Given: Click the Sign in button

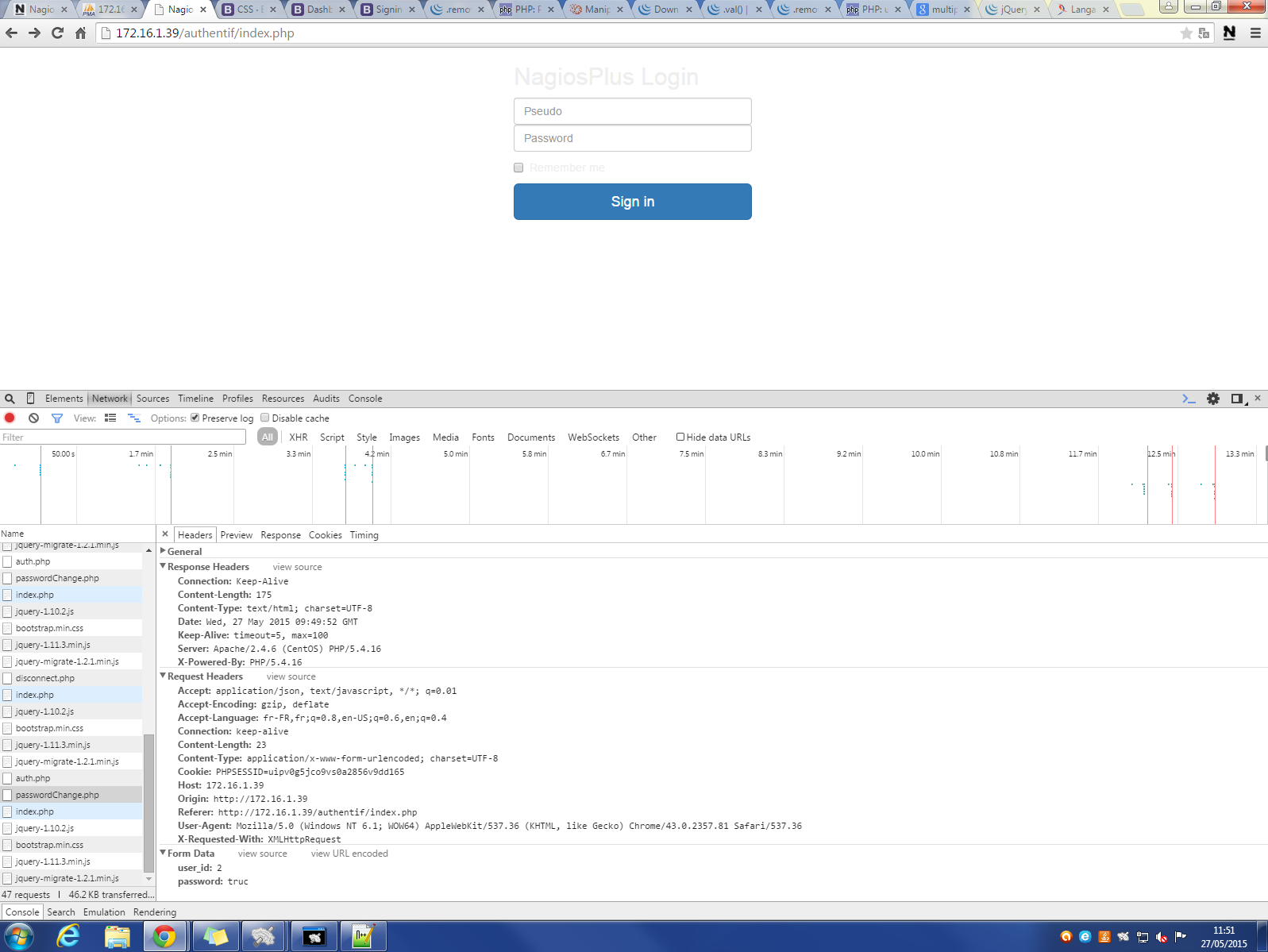Looking at the screenshot, I should (x=633, y=202).
